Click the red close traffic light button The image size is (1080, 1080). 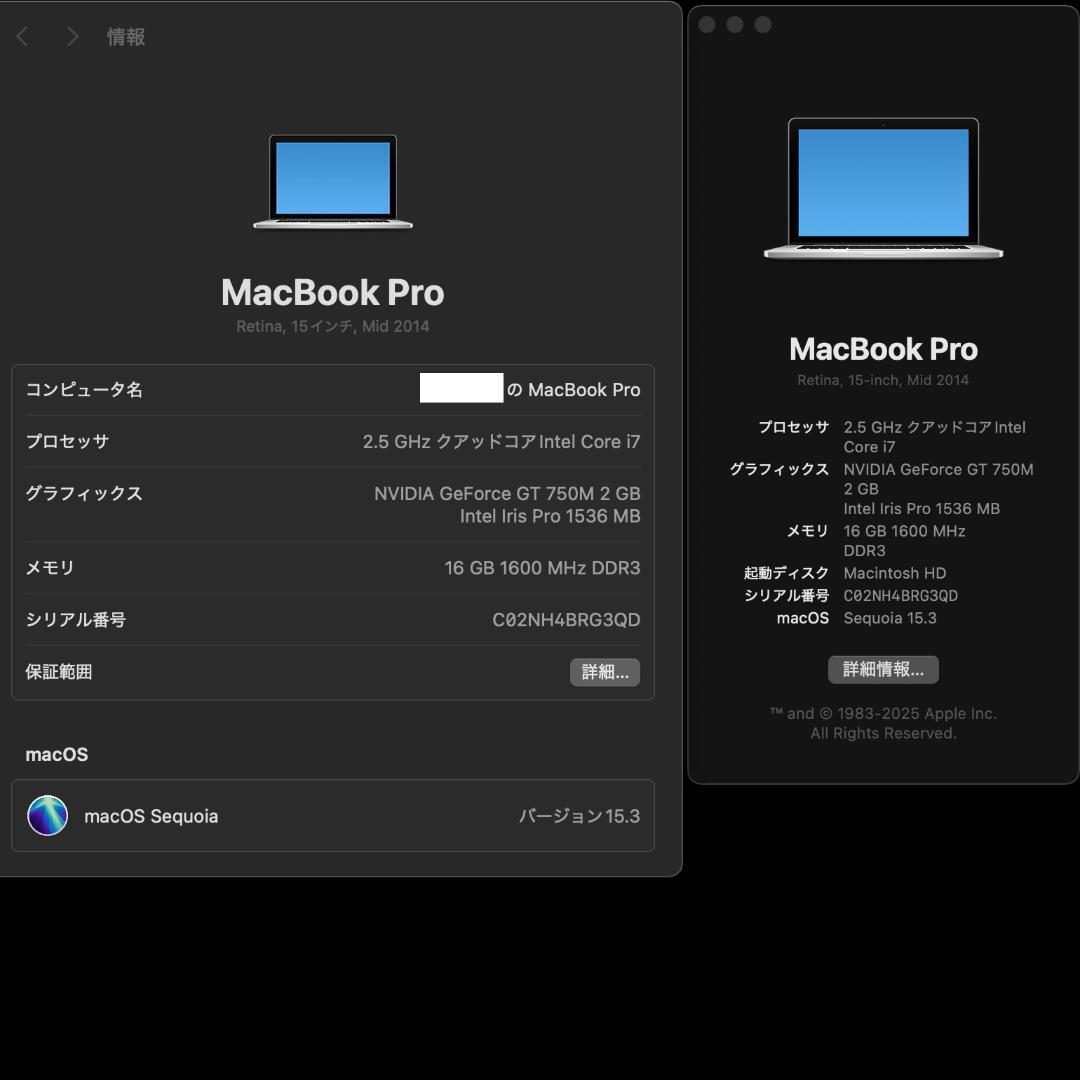click(x=707, y=24)
